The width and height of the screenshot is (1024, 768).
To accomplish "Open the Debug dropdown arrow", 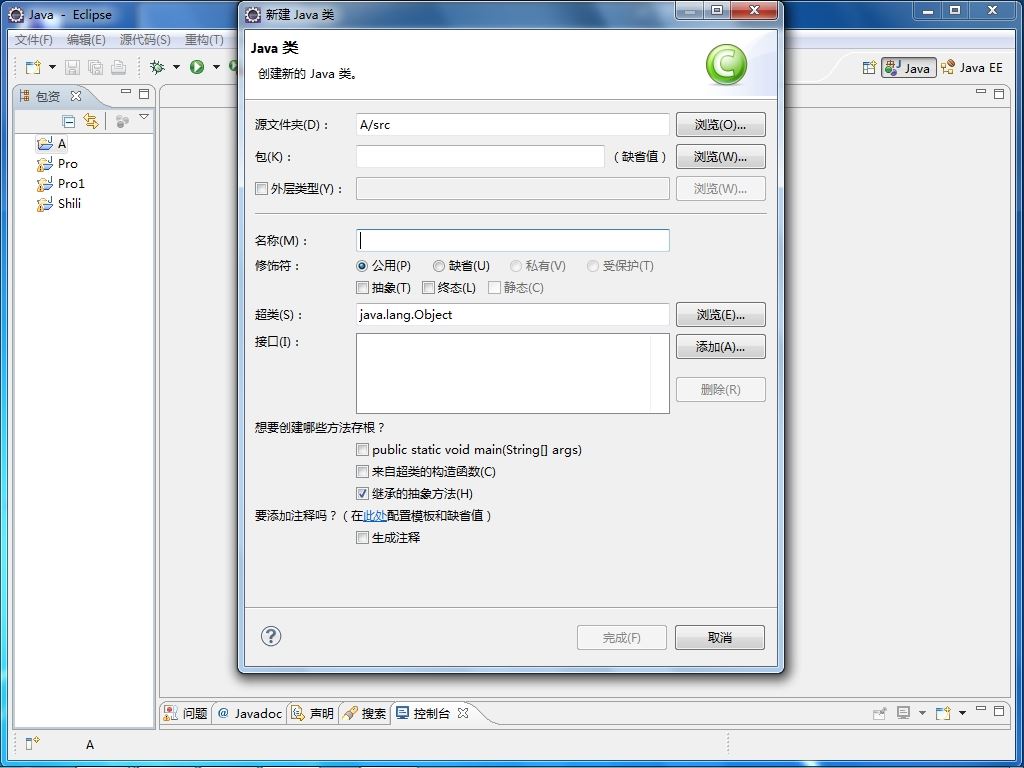I will tap(176, 67).
